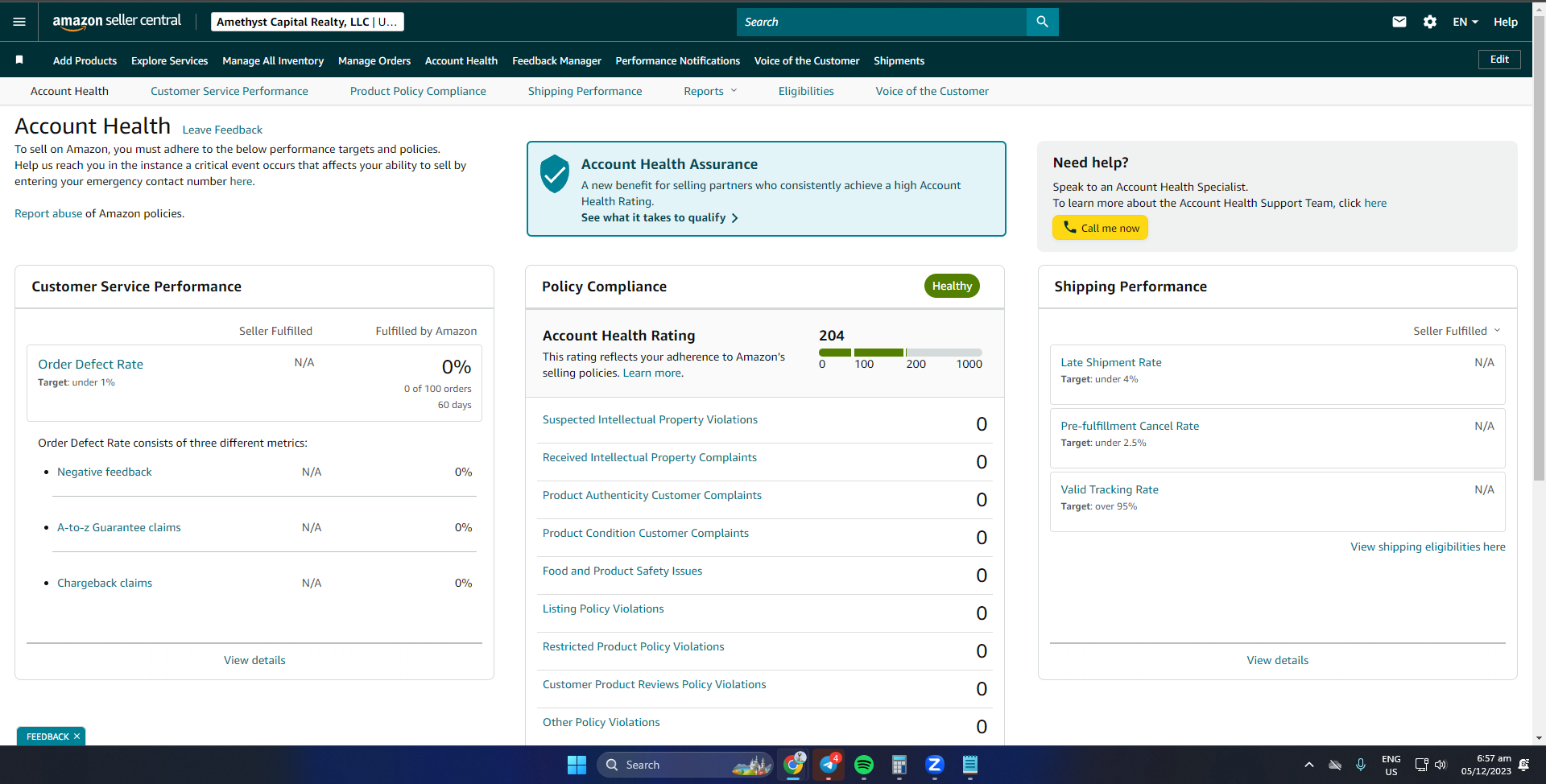Image resolution: width=1546 pixels, height=784 pixels.
Task: Click the search magnifier button
Action: point(1042,22)
